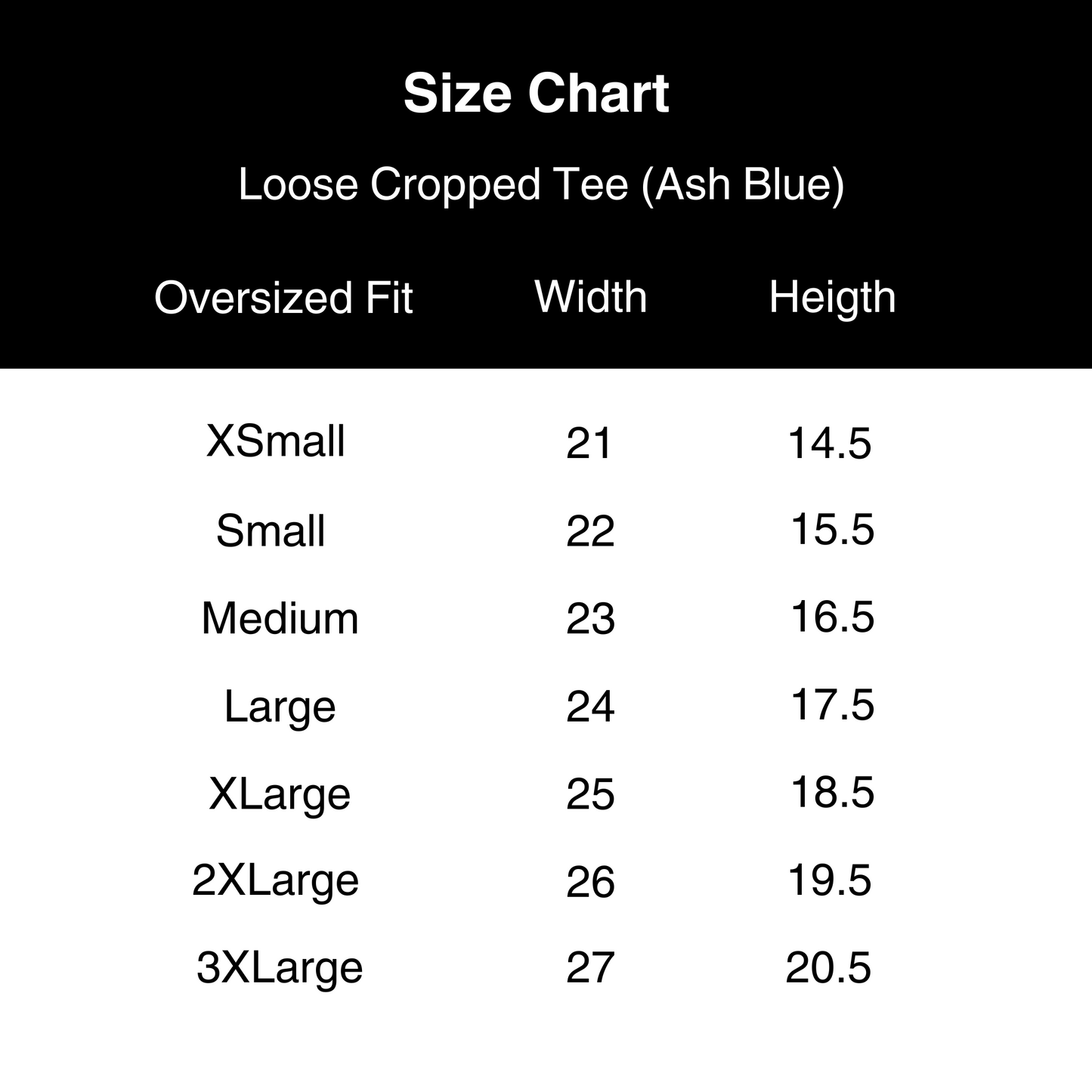Image resolution: width=1092 pixels, height=1092 pixels.
Task: Select the Medium size label
Action: tap(280, 618)
